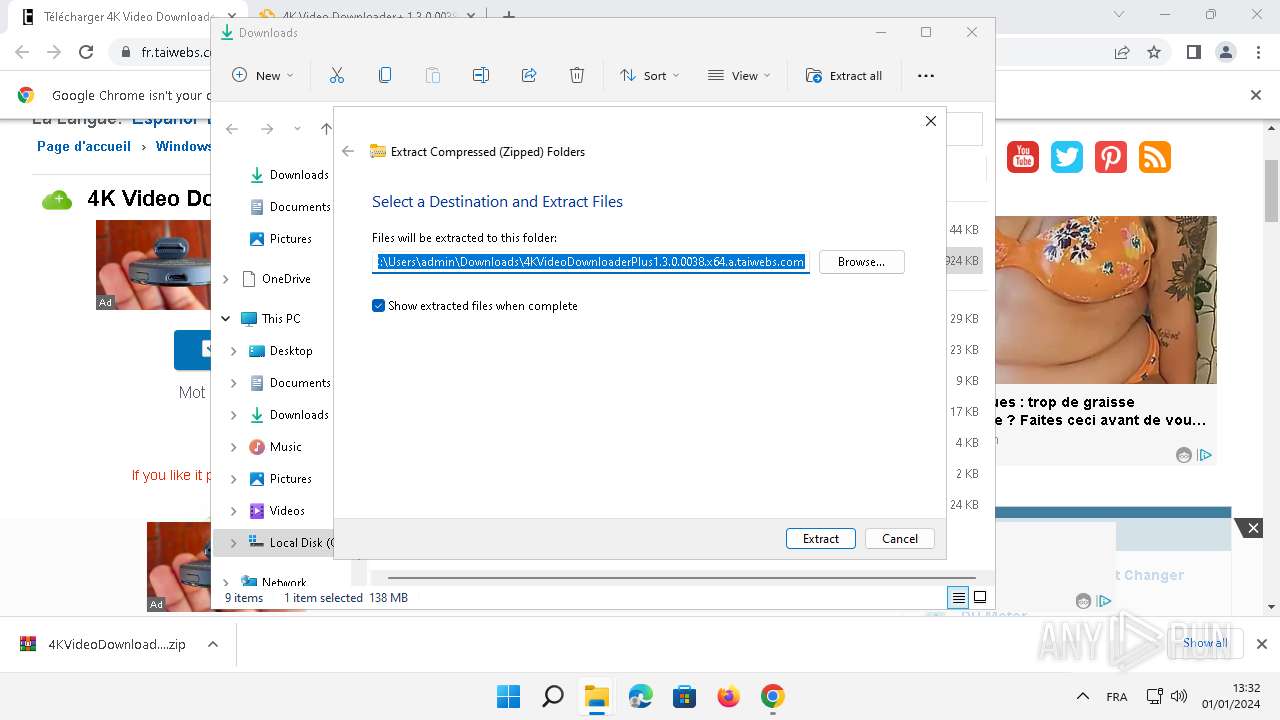Open the Twitter social icon on the webpage
Screen dimensions: 1280x720
pyautogui.click(x=1067, y=157)
